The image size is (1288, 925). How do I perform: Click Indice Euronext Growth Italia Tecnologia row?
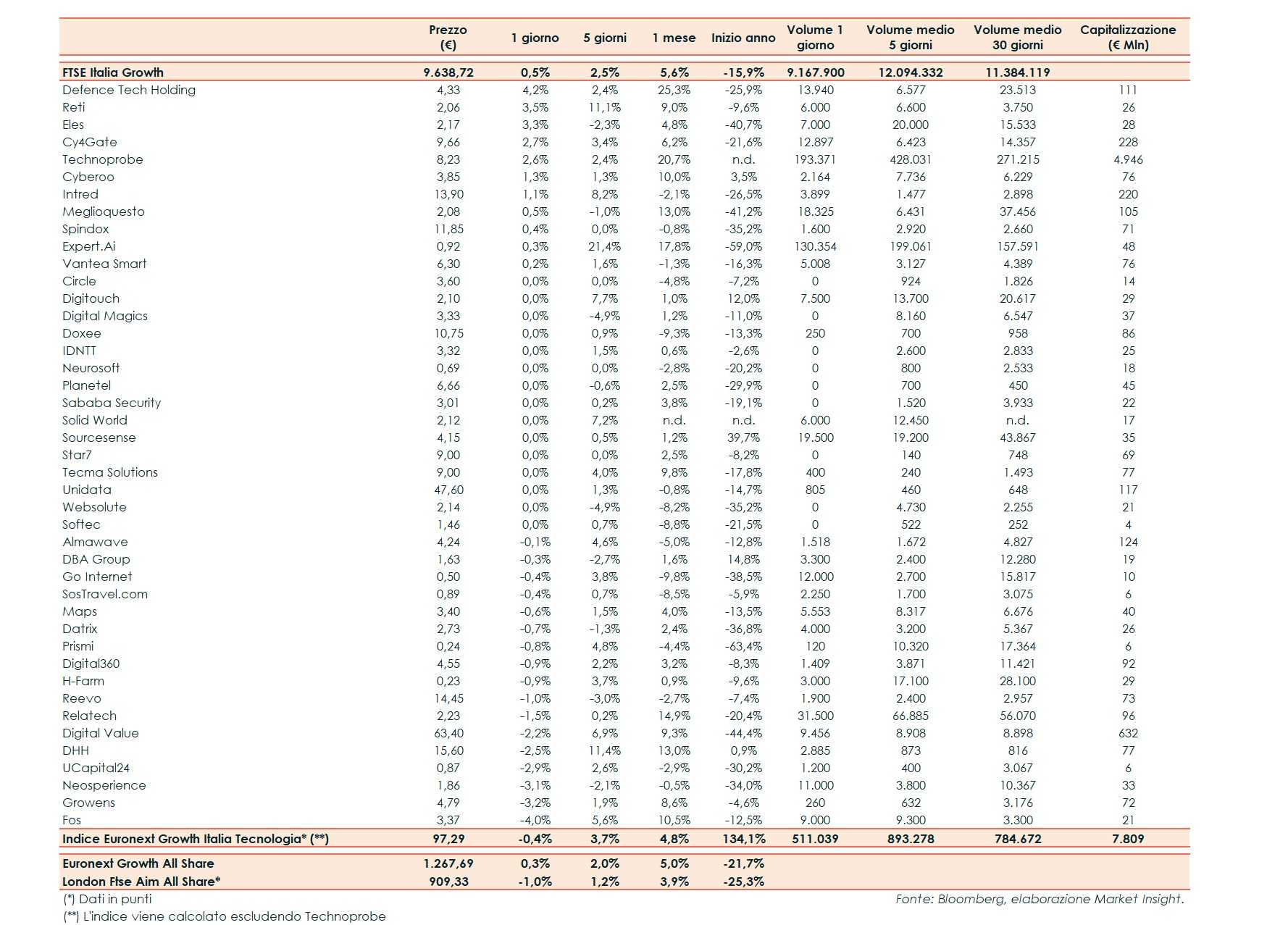pos(624,839)
